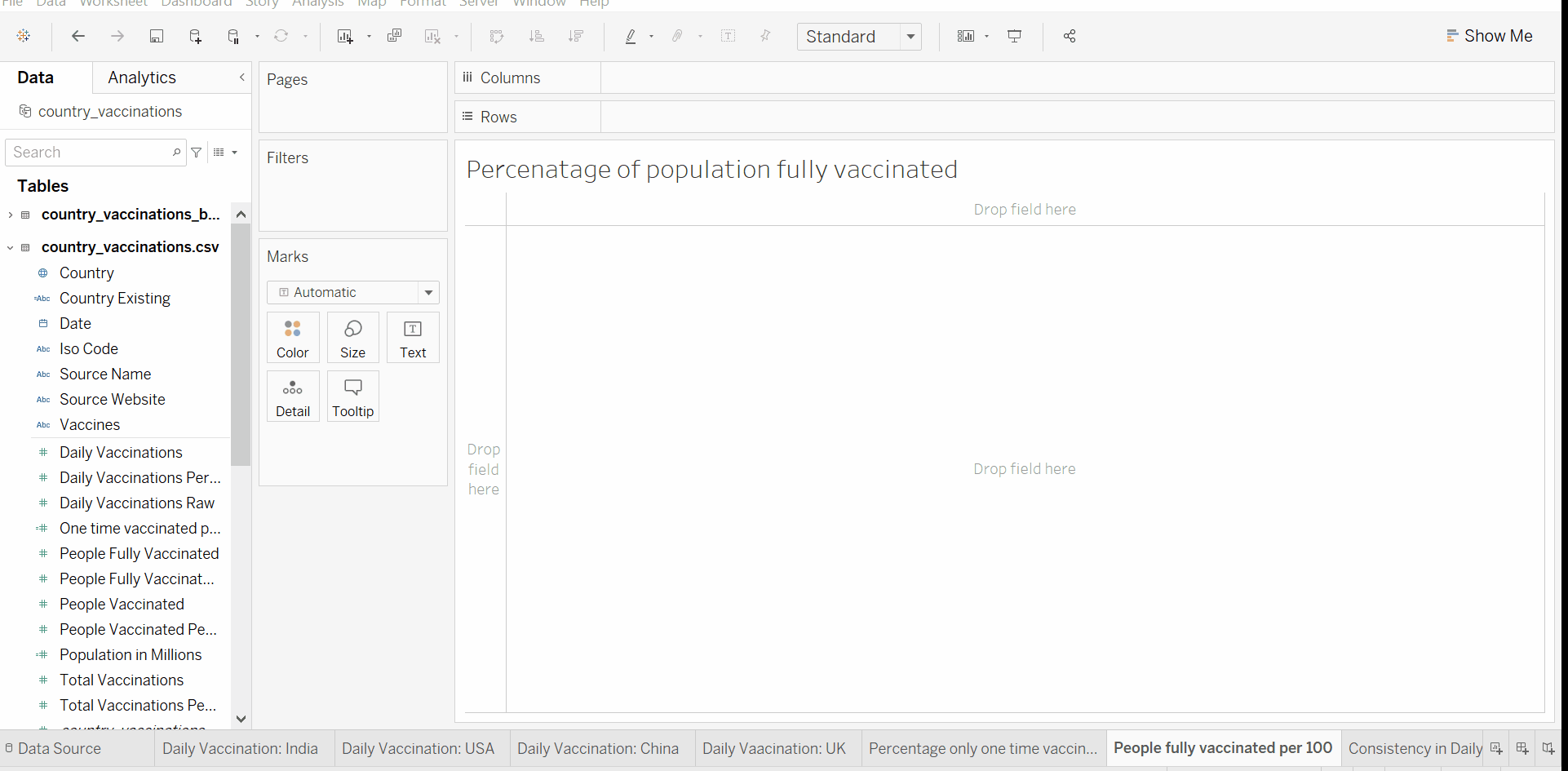This screenshot has height=771, width=1568.
Task: Click the country_vaccinations data source
Action: (109, 112)
